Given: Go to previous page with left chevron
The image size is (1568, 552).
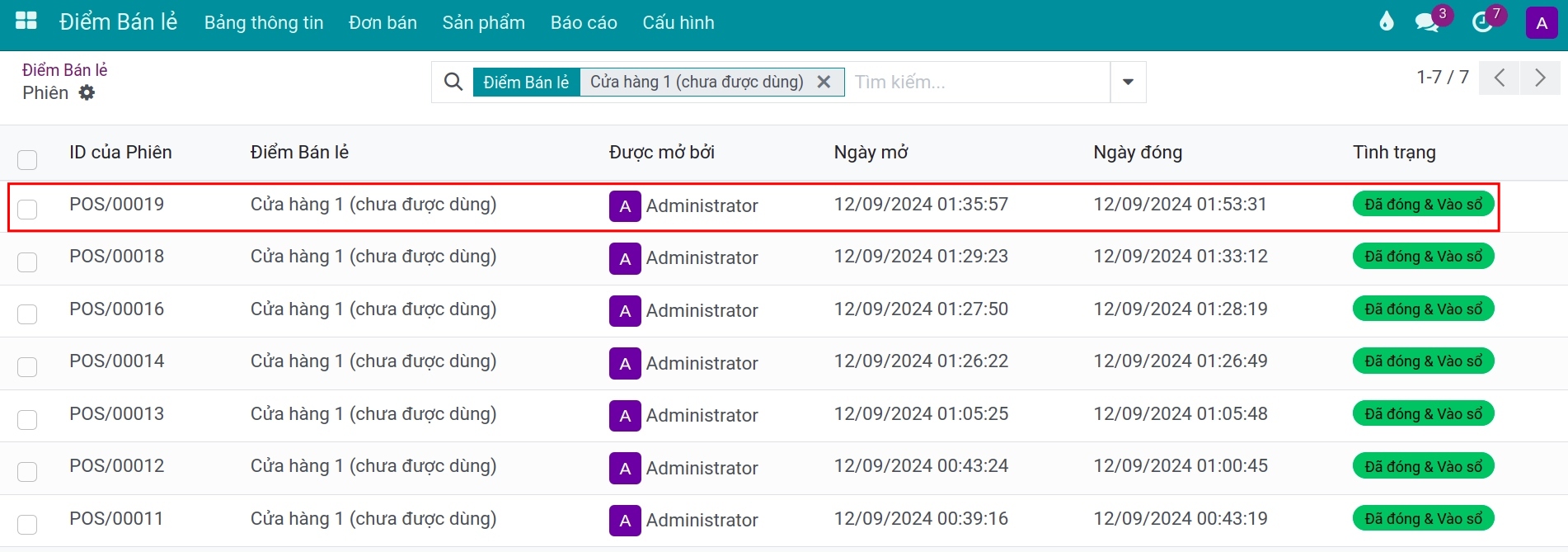Looking at the screenshot, I should pyautogui.click(x=1500, y=78).
